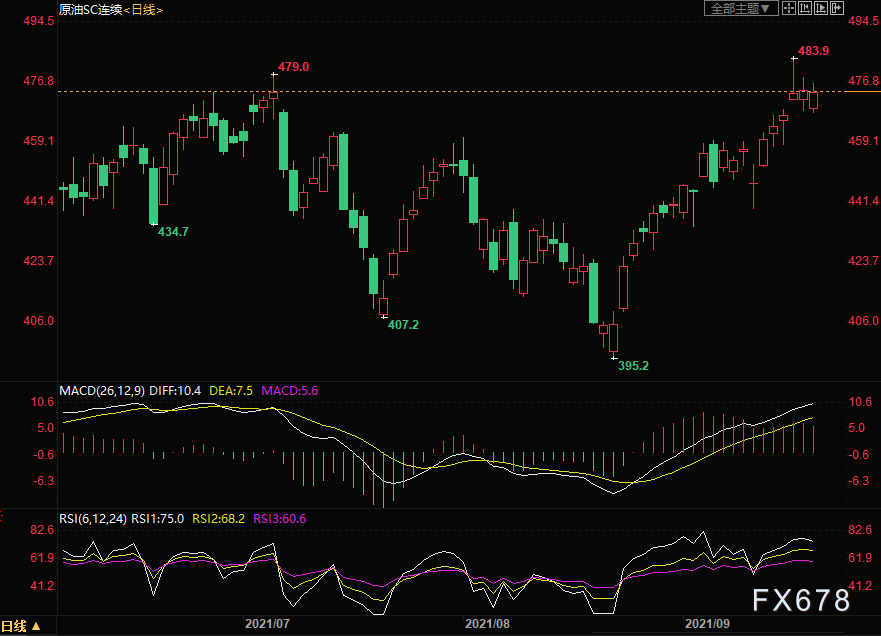This screenshot has height=636, width=881.
Task: Click the orange dashed horizontal price line
Action: point(449,91)
